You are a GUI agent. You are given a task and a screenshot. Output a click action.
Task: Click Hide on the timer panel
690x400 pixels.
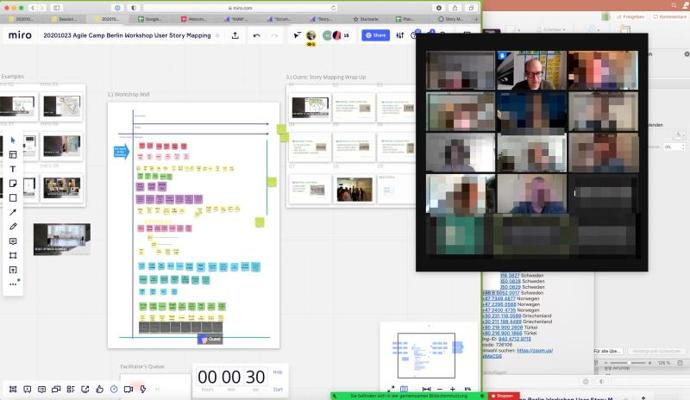coord(278,372)
